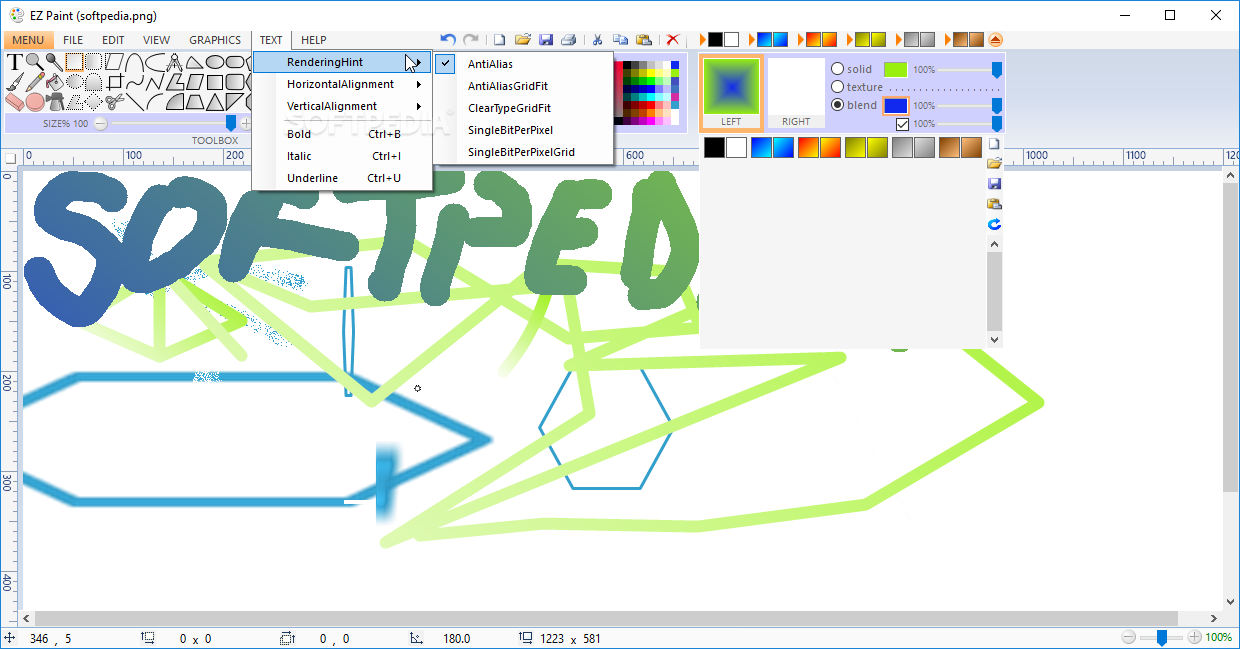Viewport: 1240px width, 649px height.
Task: Expand the HorizontalAlignment submenu
Action: click(x=342, y=84)
